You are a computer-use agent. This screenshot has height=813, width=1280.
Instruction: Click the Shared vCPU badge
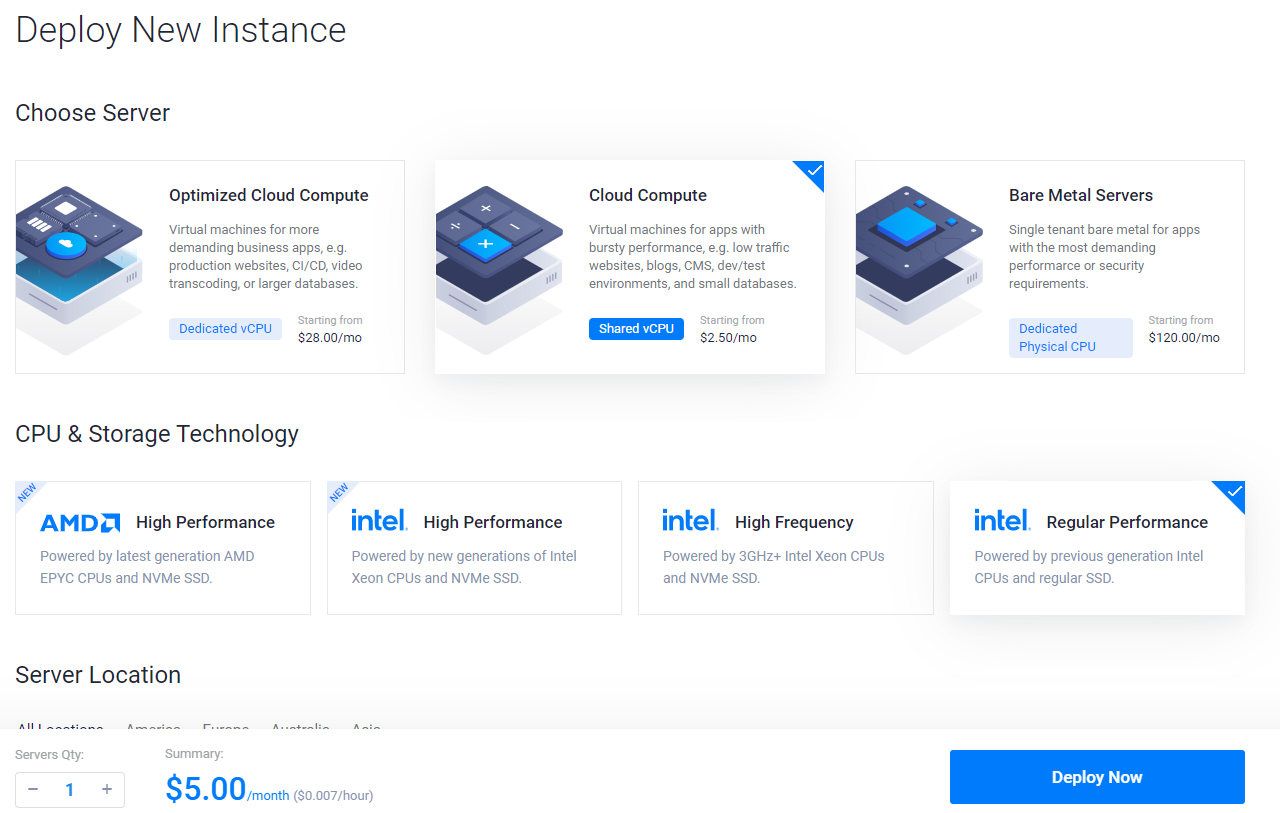(x=636, y=329)
